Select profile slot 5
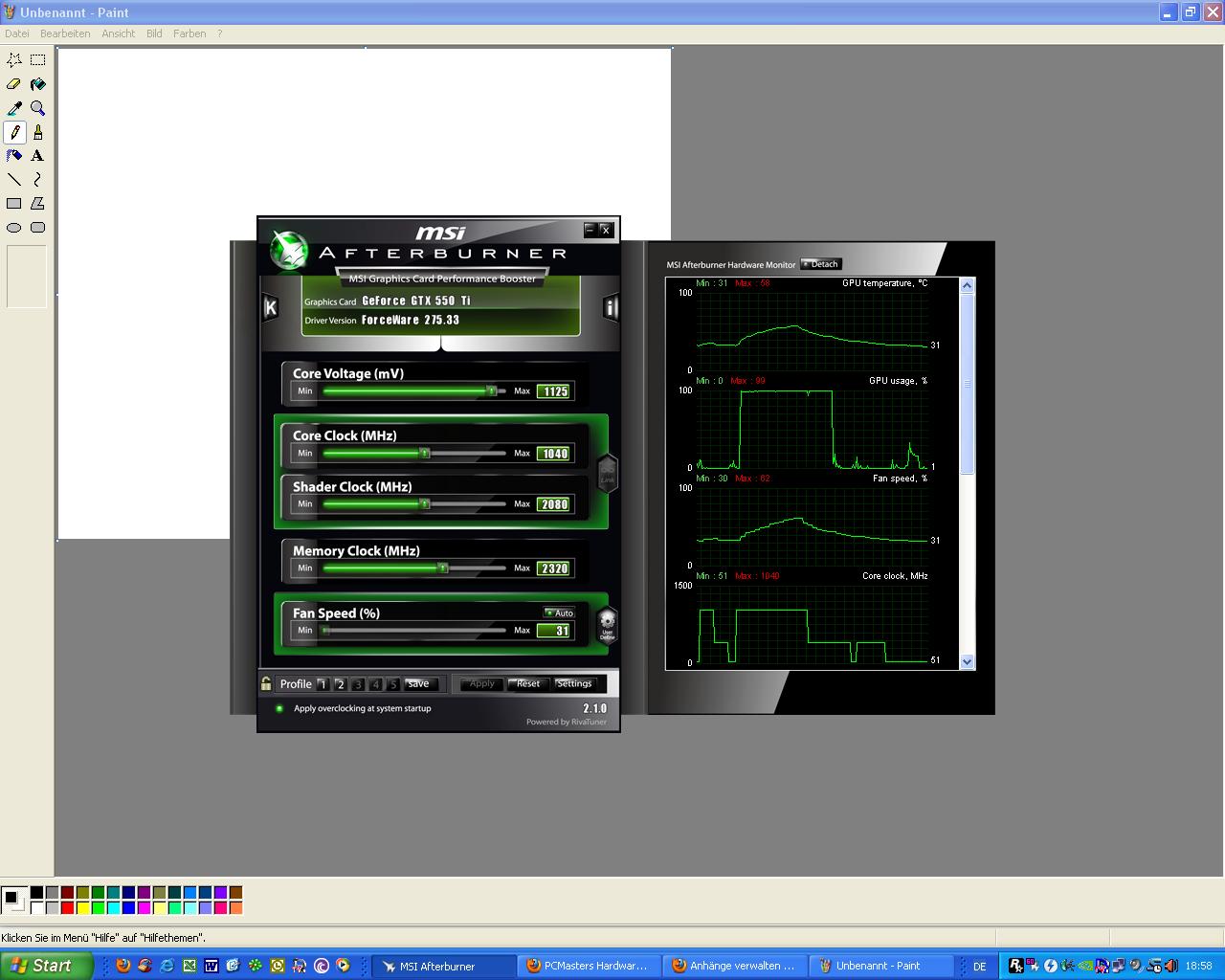The image size is (1225, 980). click(x=393, y=684)
